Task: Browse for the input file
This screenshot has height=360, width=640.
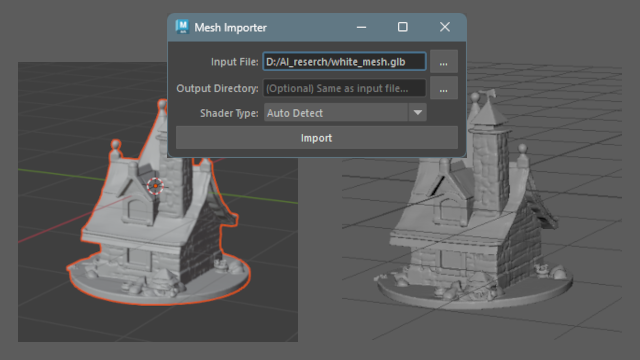Action: click(444, 62)
